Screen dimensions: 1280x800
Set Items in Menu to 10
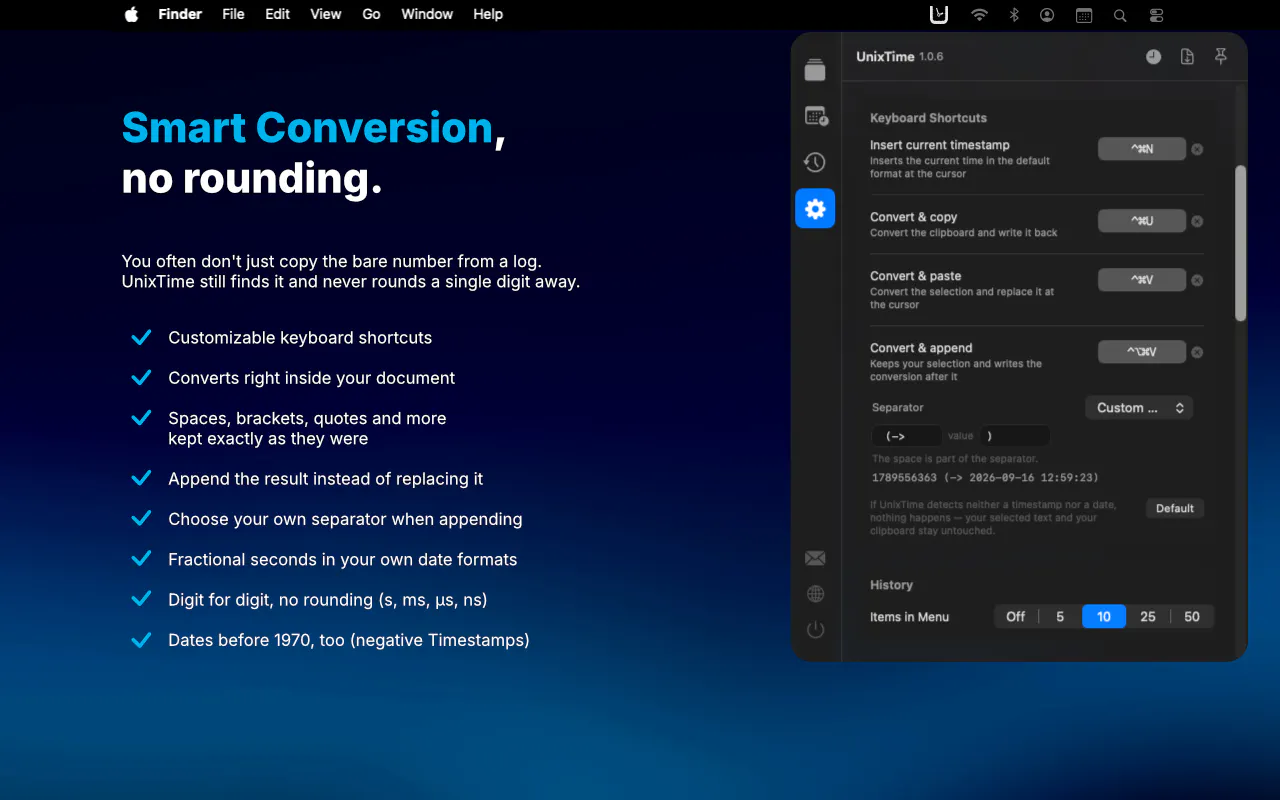pyautogui.click(x=1104, y=616)
